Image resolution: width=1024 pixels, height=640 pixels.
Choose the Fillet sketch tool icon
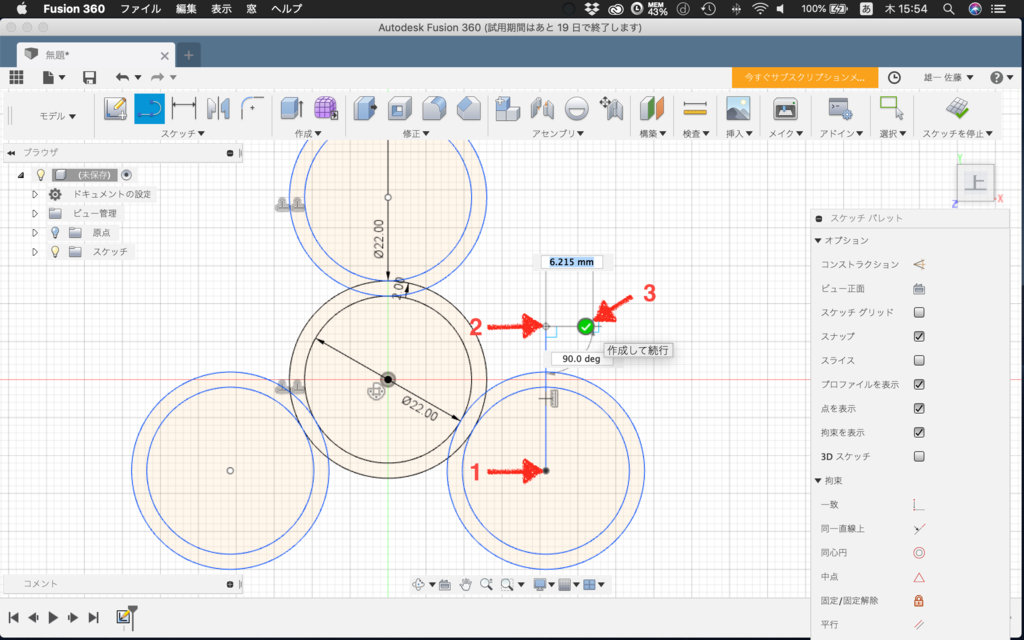point(252,108)
